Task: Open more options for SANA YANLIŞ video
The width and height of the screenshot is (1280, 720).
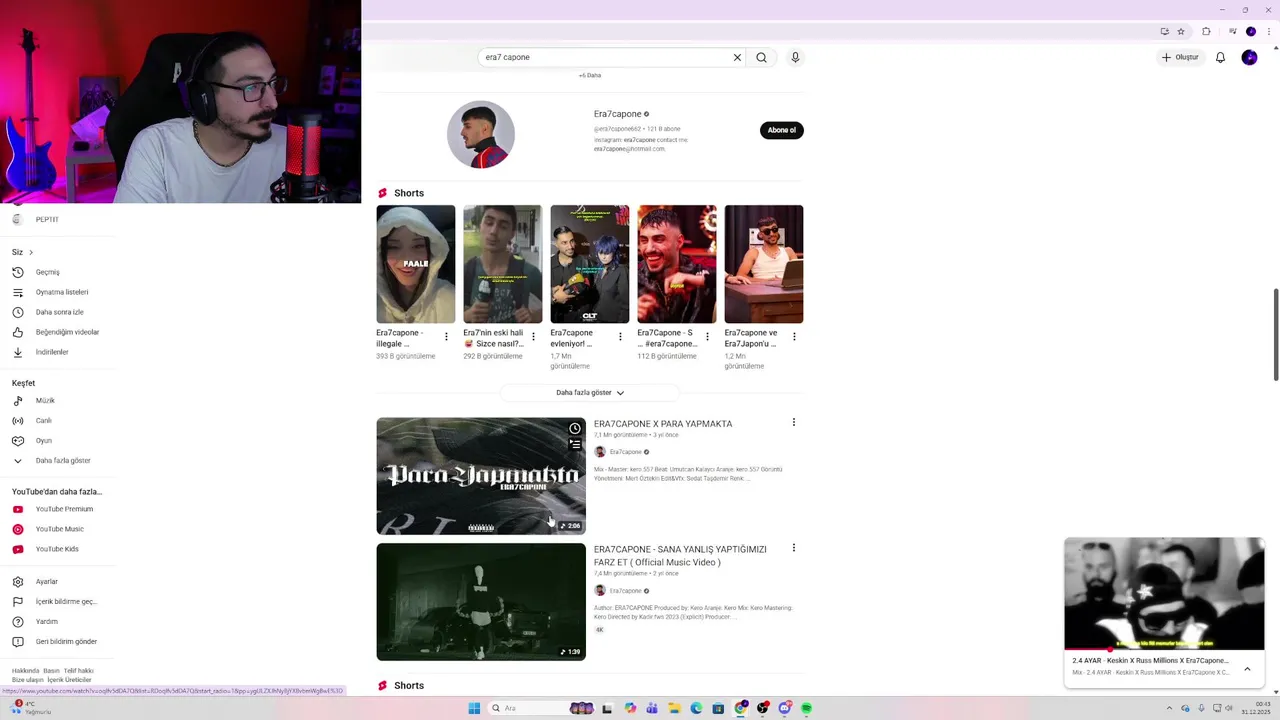Action: (794, 548)
